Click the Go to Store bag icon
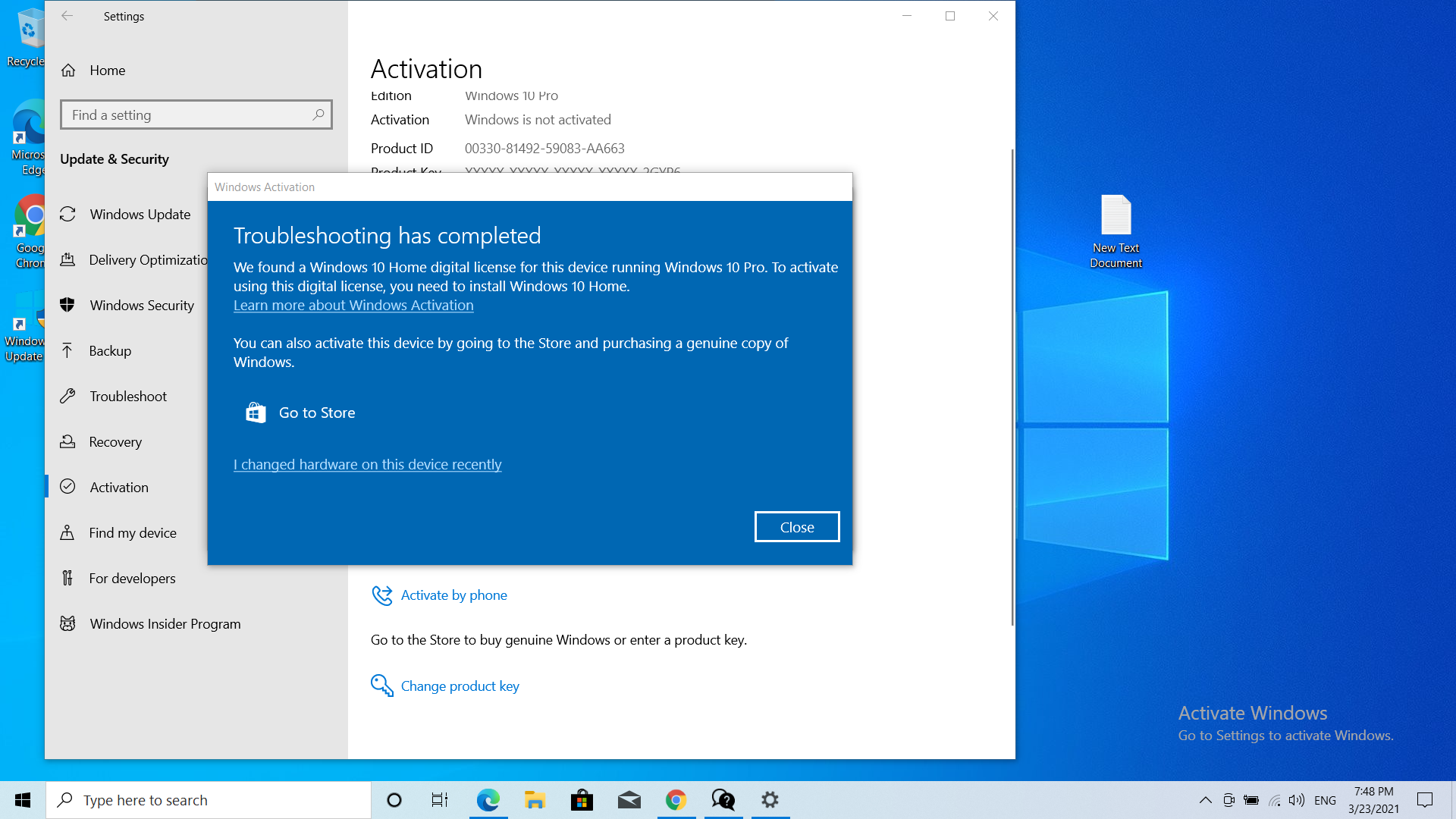1456x819 pixels. (x=256, y=413)
